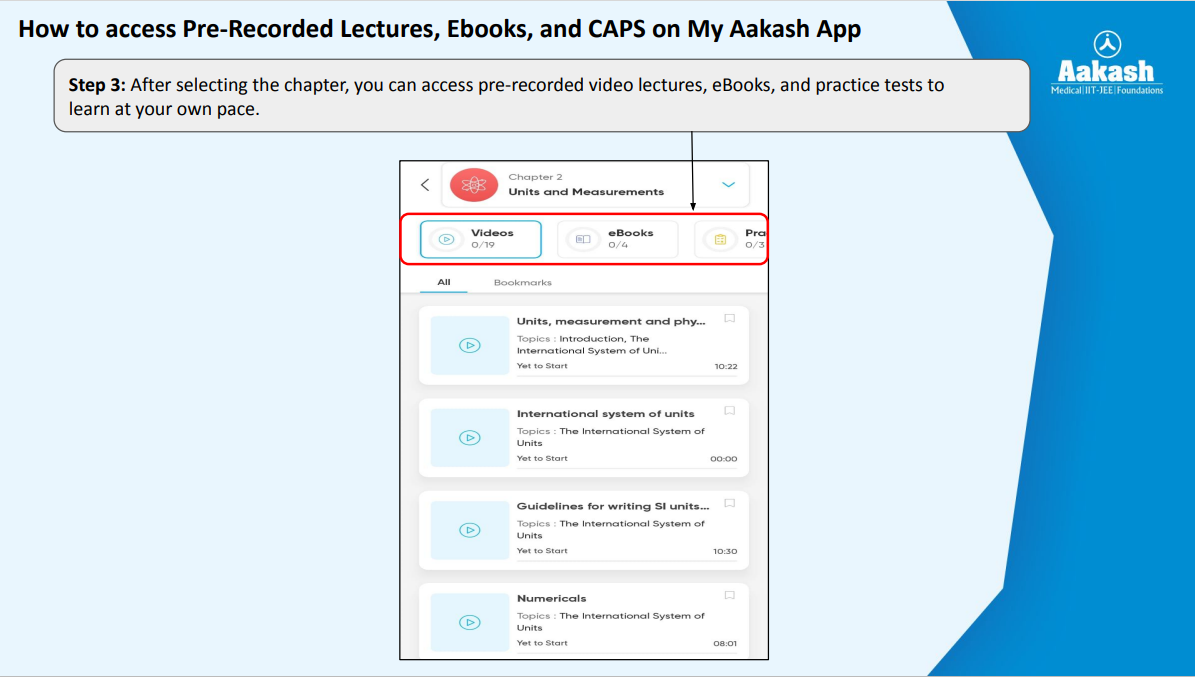1195x677 pixels.
Task: Click the book icon in eBooks tab
Action: point(583,239)
